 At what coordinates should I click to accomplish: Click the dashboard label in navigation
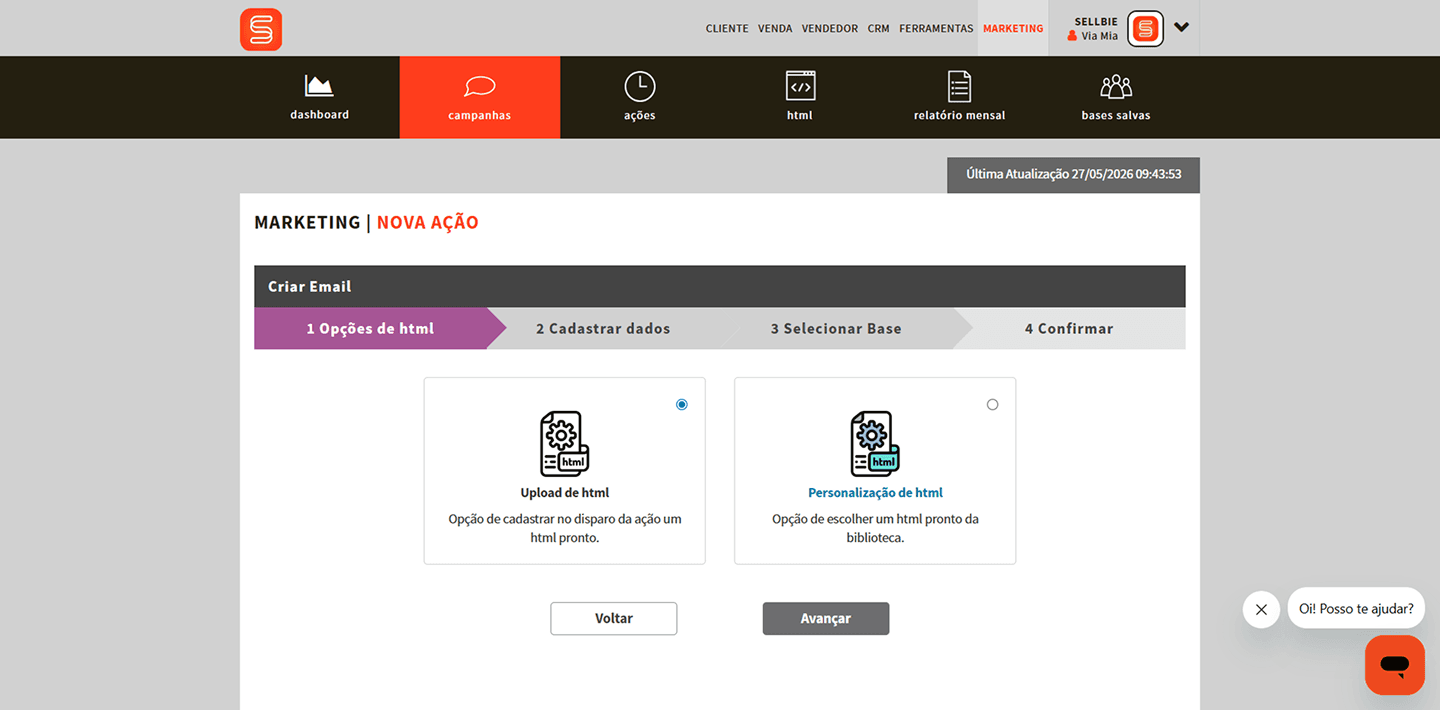[x=320, y=115]
